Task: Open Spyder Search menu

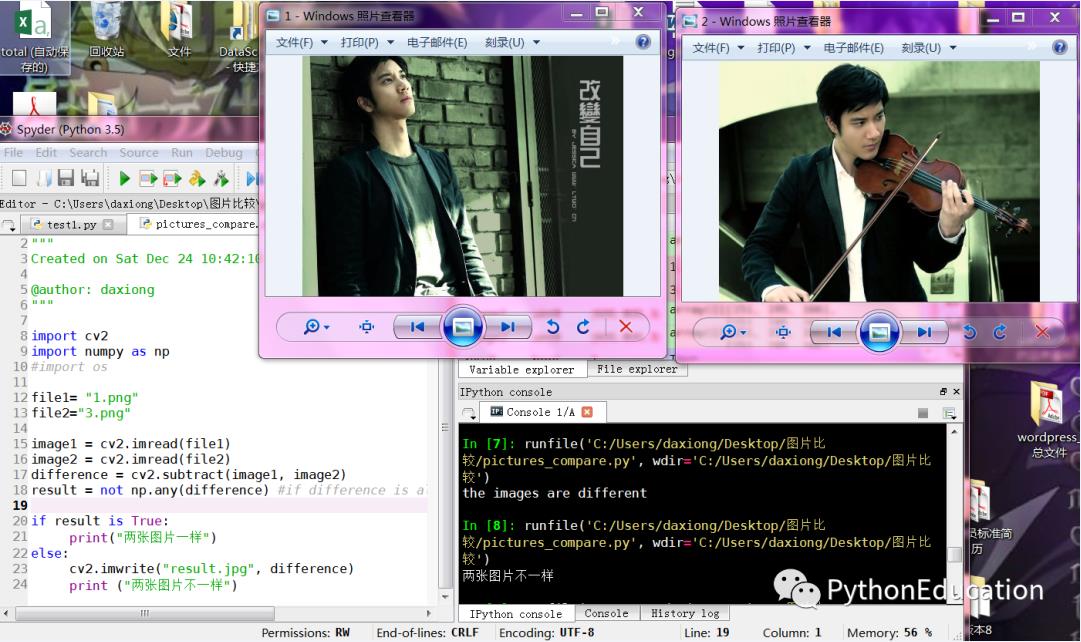Action: (88, 152)
